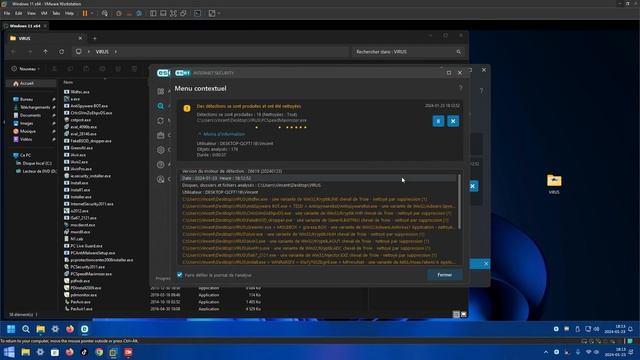Open the VMware VM menu
Screen dimensions: 640x360
pos(44,13)
